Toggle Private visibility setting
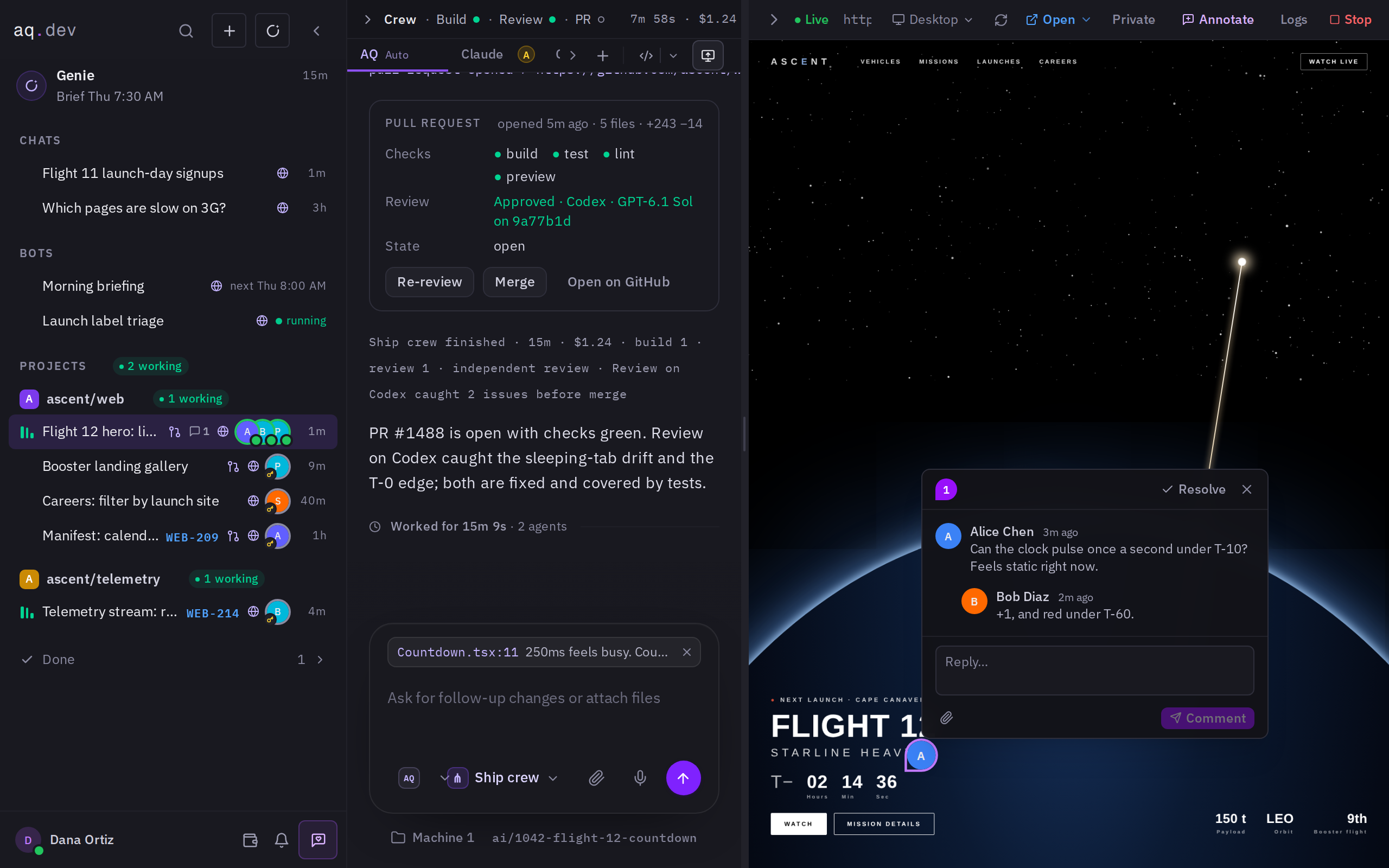Image resolution: width=1389 pixels, height=868 pixels. pyautogui.click(x=1133, y=20)
